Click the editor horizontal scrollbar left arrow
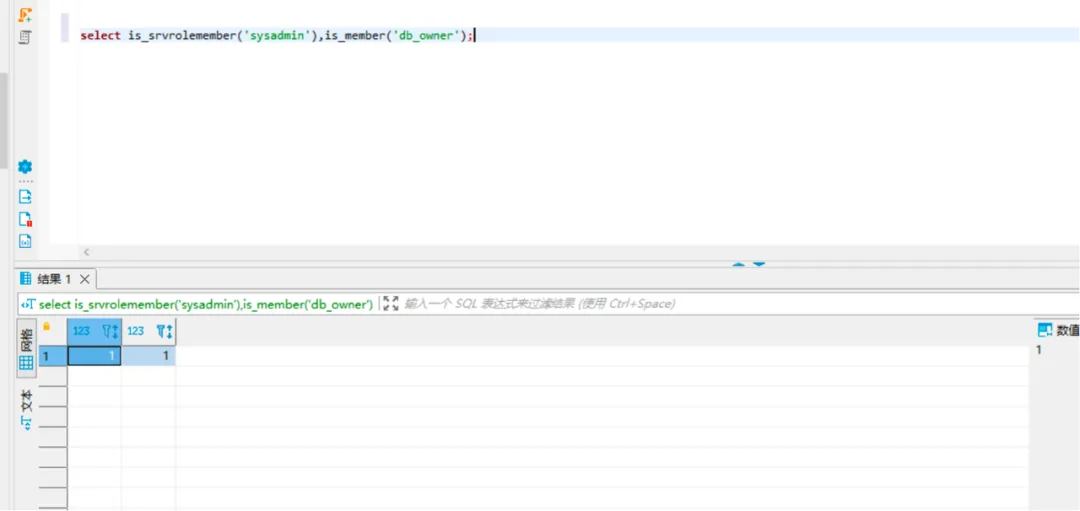 [x=86, y=253]
